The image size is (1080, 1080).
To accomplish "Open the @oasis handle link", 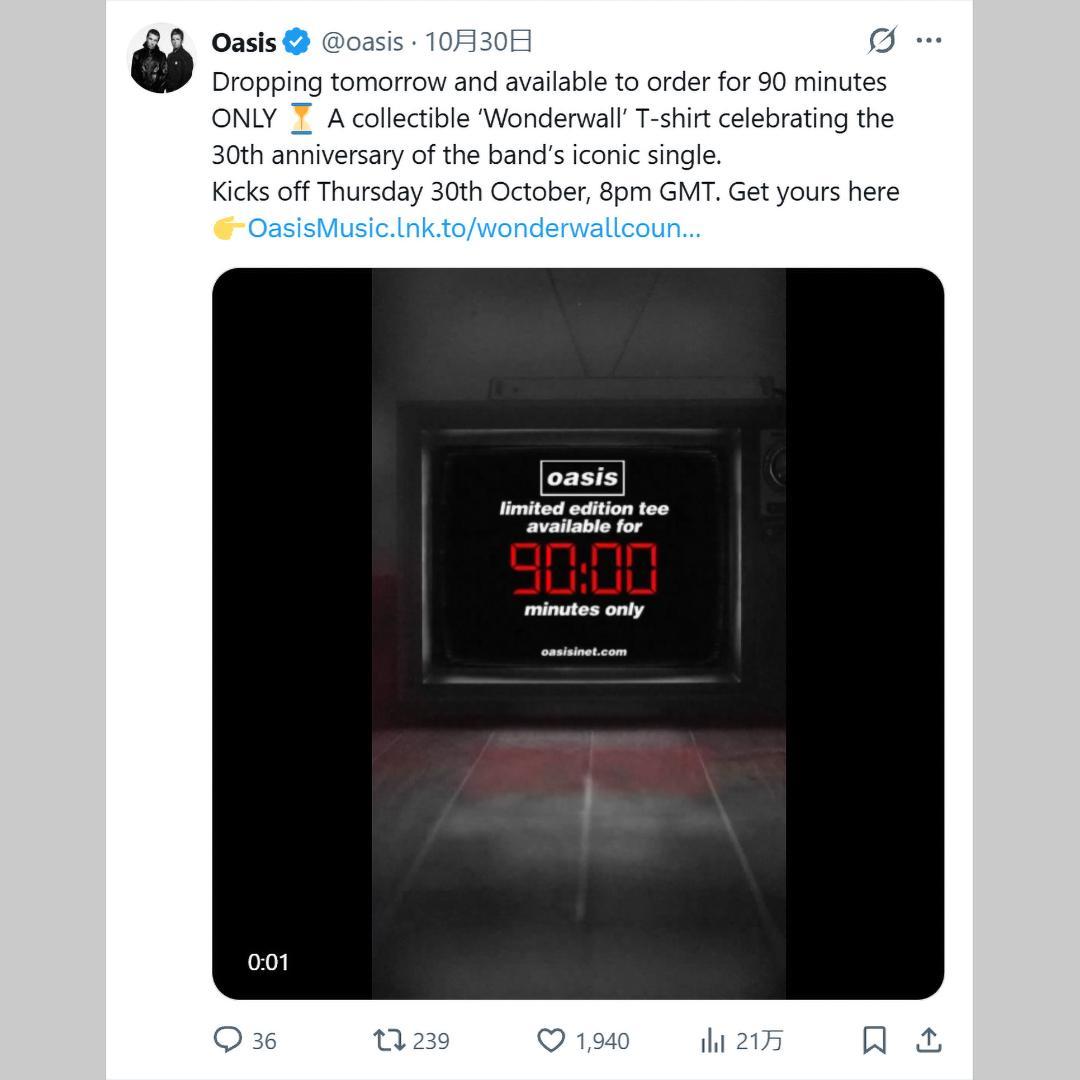I will pos(362,42).
